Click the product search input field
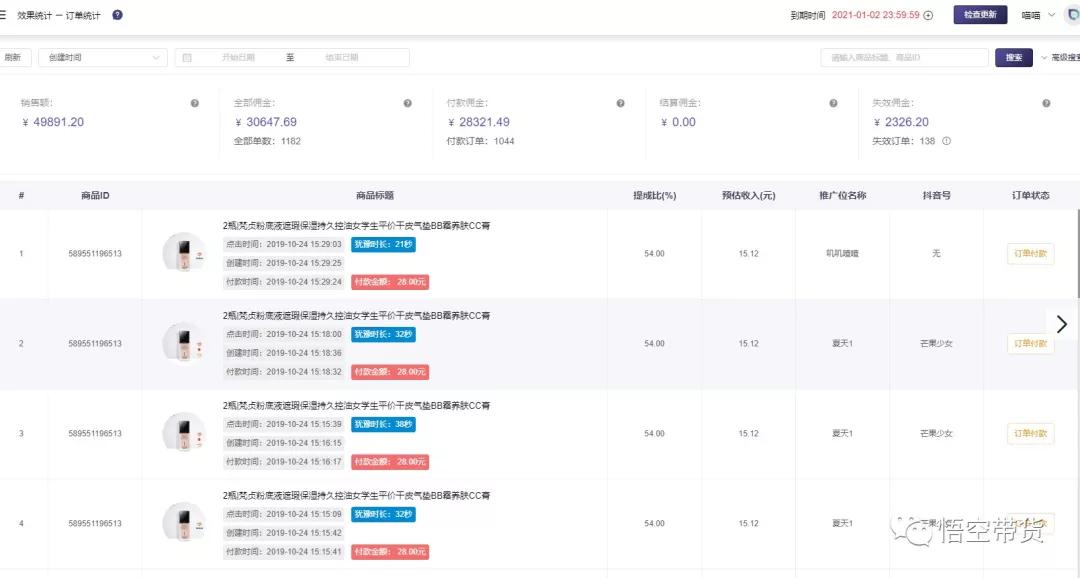This screenshot has width=1080, height=578. (904, 58)
